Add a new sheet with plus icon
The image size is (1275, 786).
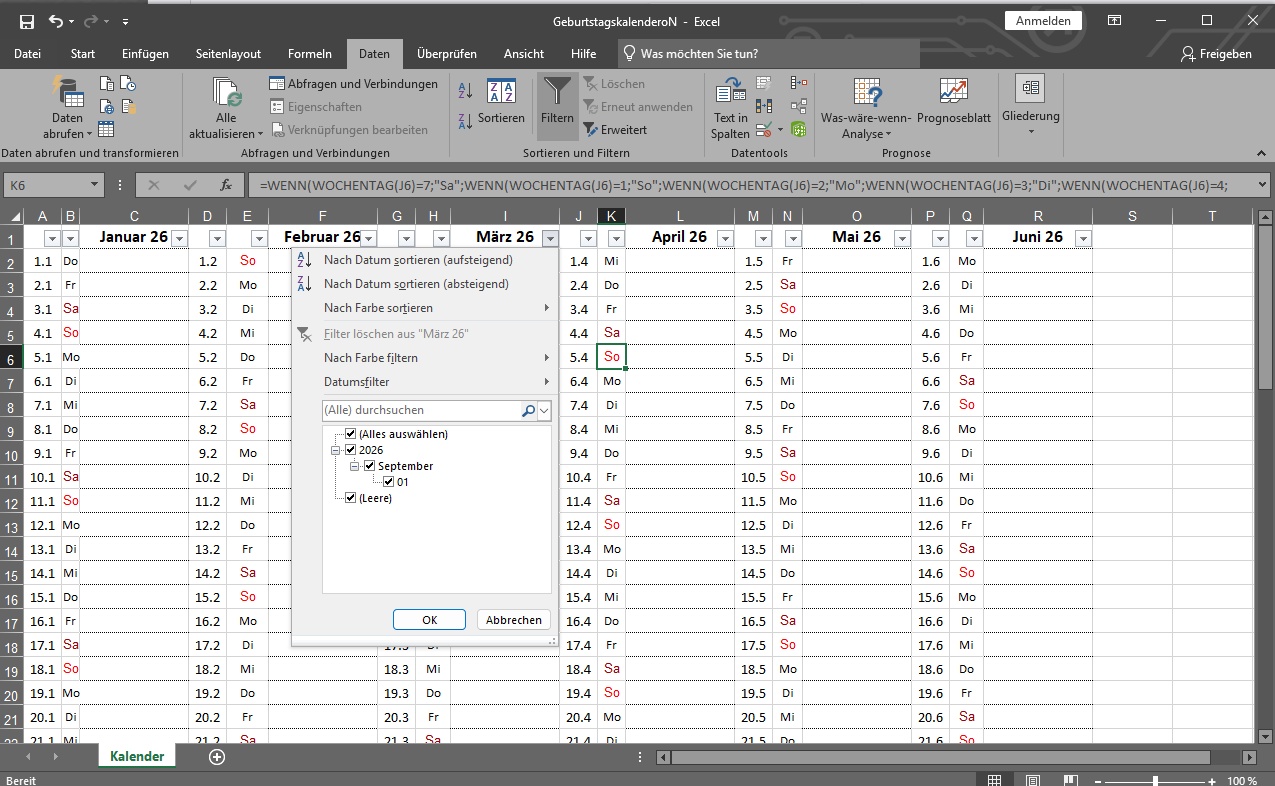point(216,757)
